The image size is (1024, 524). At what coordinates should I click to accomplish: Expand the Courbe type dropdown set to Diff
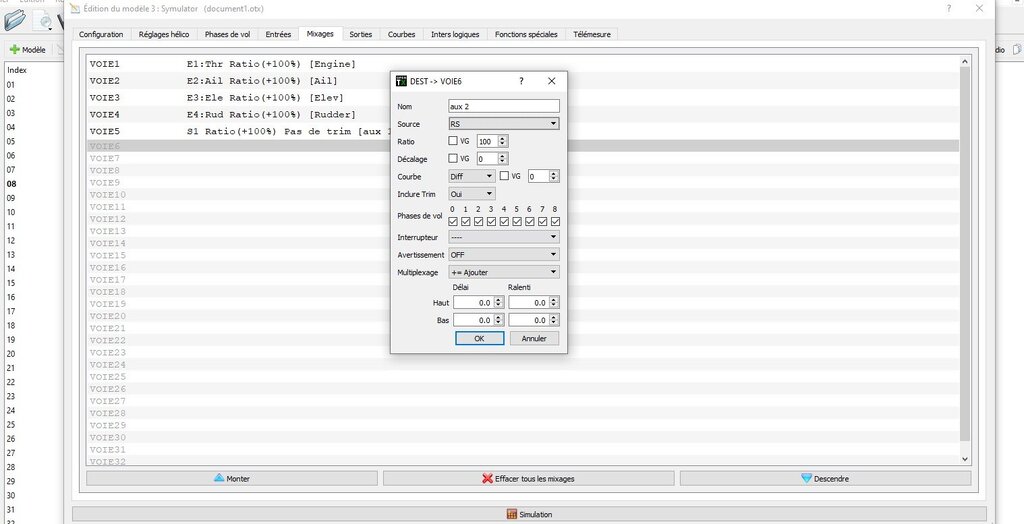click(x=471, y=176)
